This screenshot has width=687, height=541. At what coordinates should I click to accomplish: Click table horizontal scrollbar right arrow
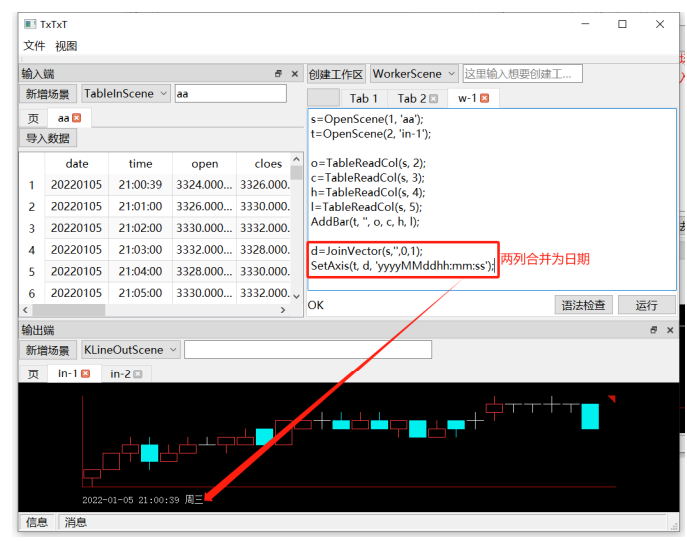point(283,310)
